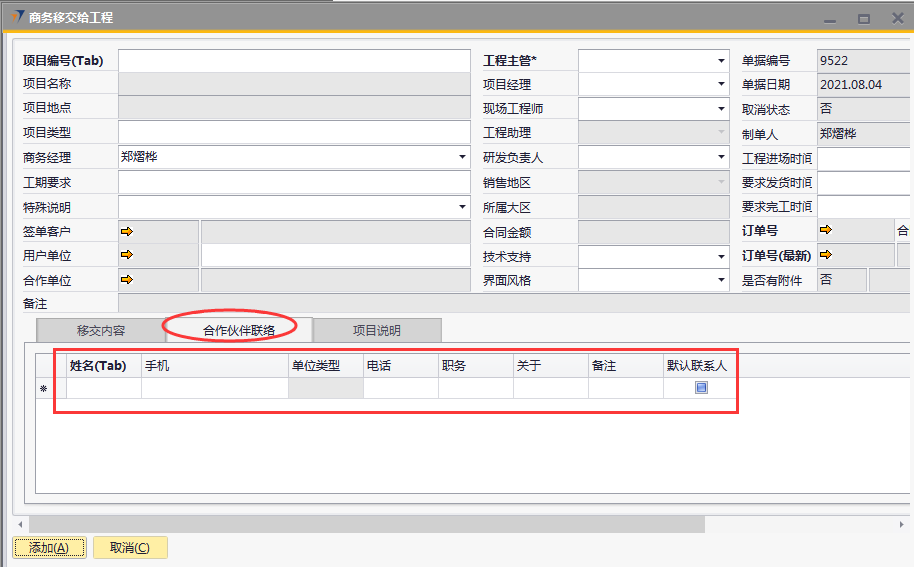This screenshot has width=914, height=567.
Task: Open the 项目经理 dropdown list
Action: (x=721, y=85)
